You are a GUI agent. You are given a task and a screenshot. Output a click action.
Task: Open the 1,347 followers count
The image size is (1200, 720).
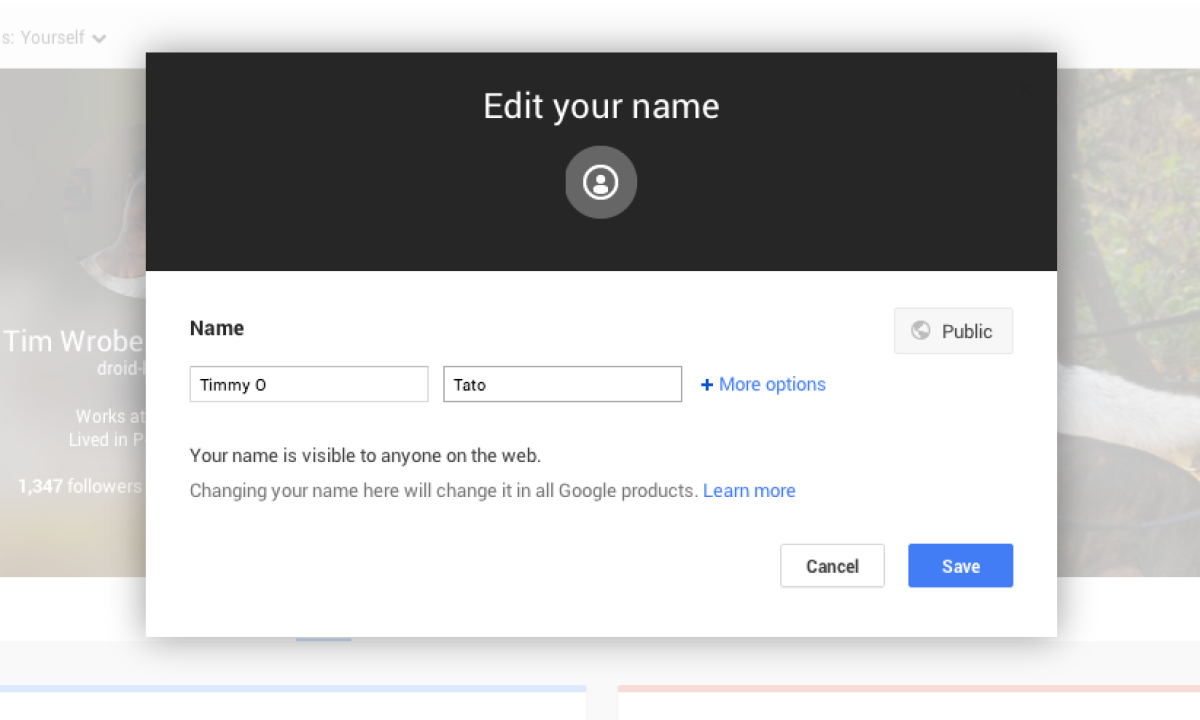pos(79,487)
